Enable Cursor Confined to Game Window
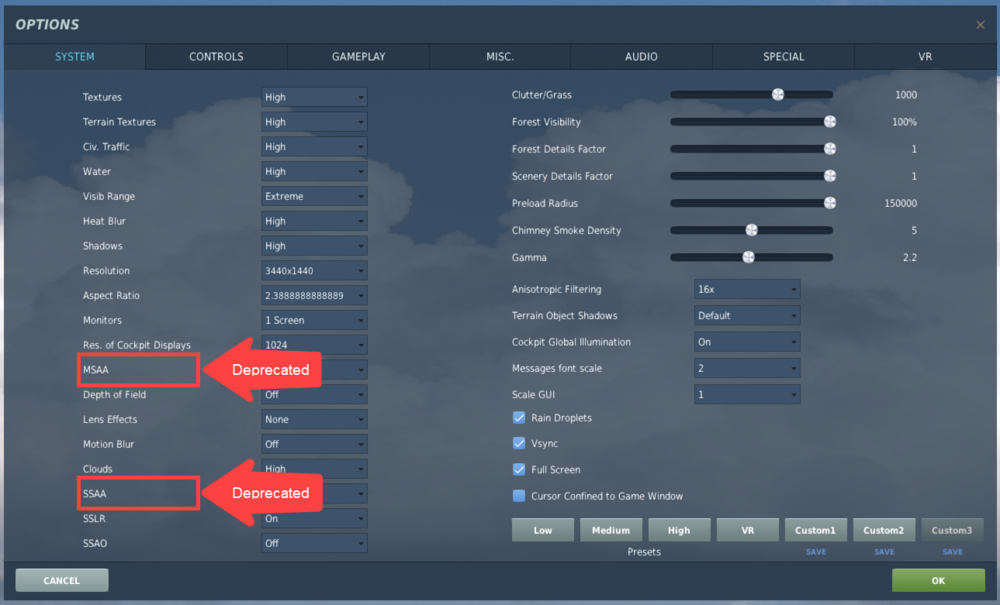Screen dimensions: 1000x605 point(519,495)
